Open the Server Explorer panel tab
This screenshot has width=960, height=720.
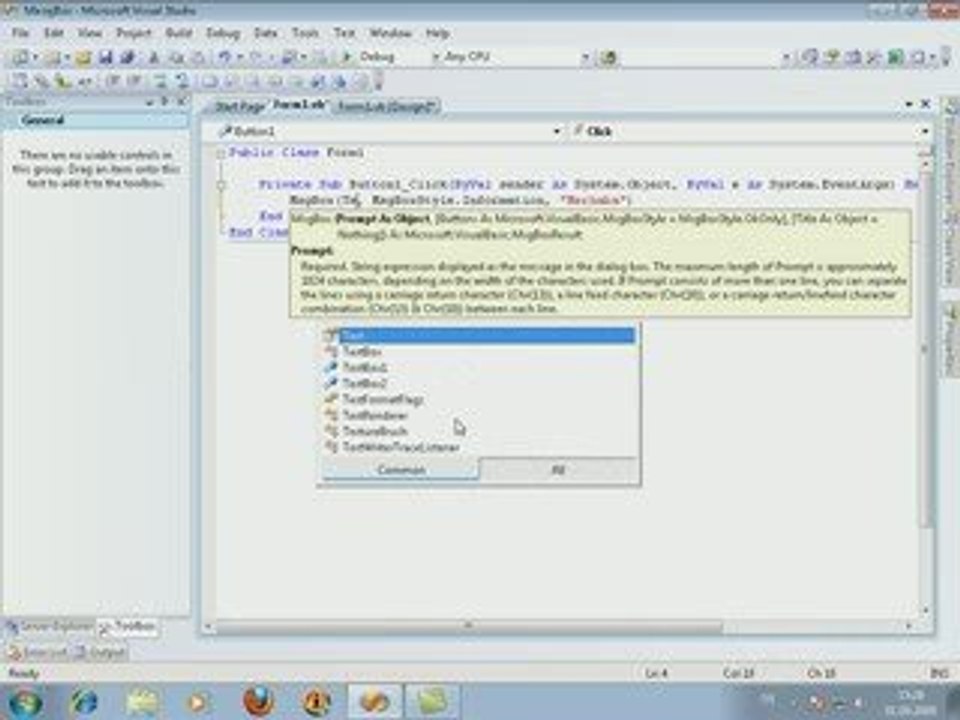pos(49,626)
